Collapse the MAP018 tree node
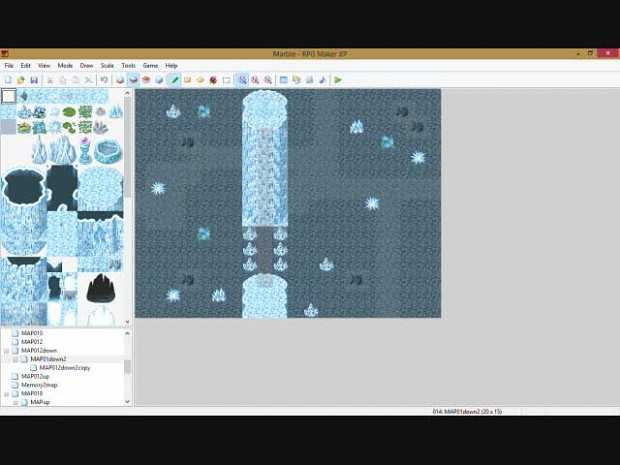 tap(6, 394)
